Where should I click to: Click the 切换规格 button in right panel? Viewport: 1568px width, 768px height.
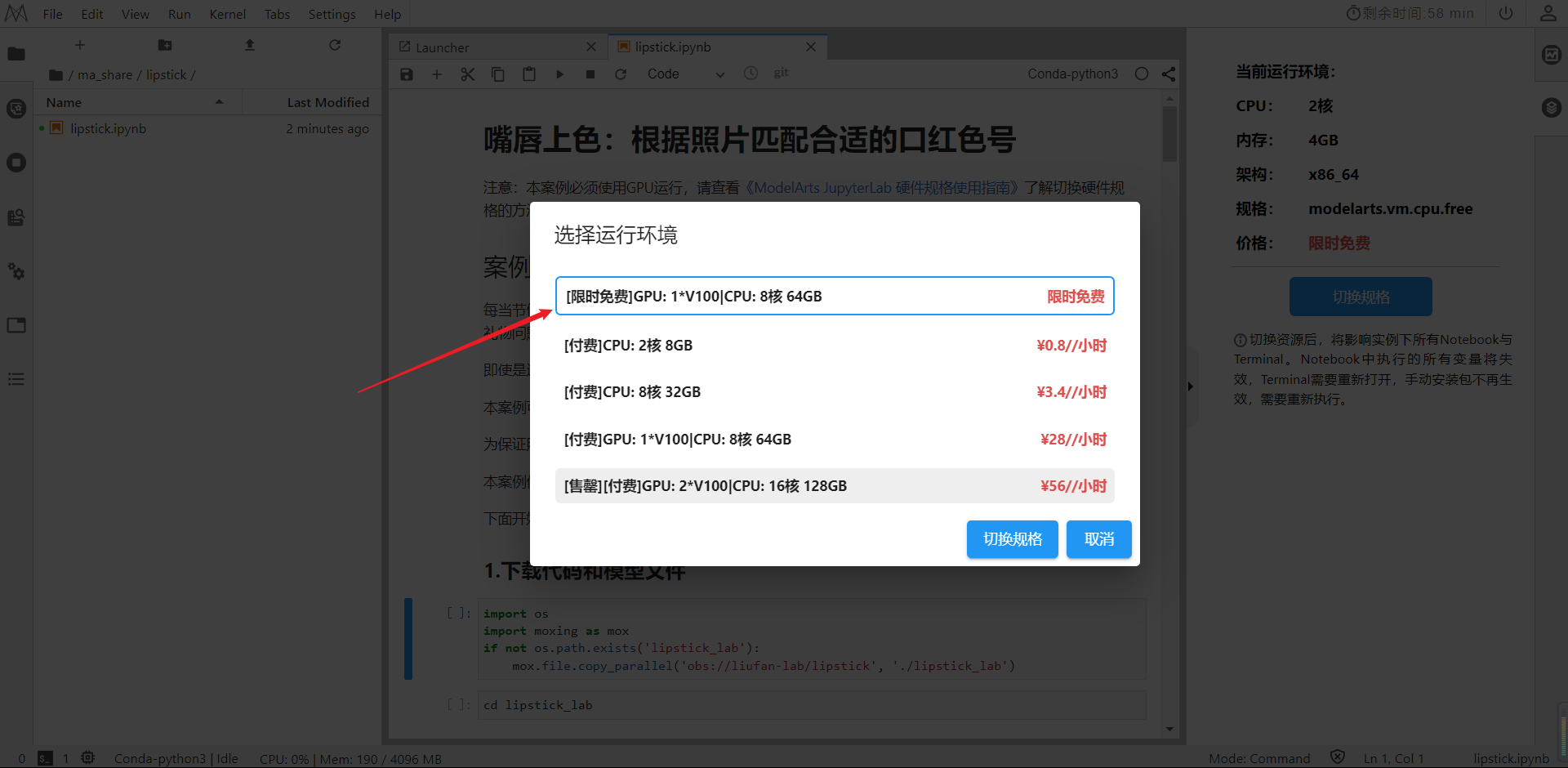coord(1361,297)
